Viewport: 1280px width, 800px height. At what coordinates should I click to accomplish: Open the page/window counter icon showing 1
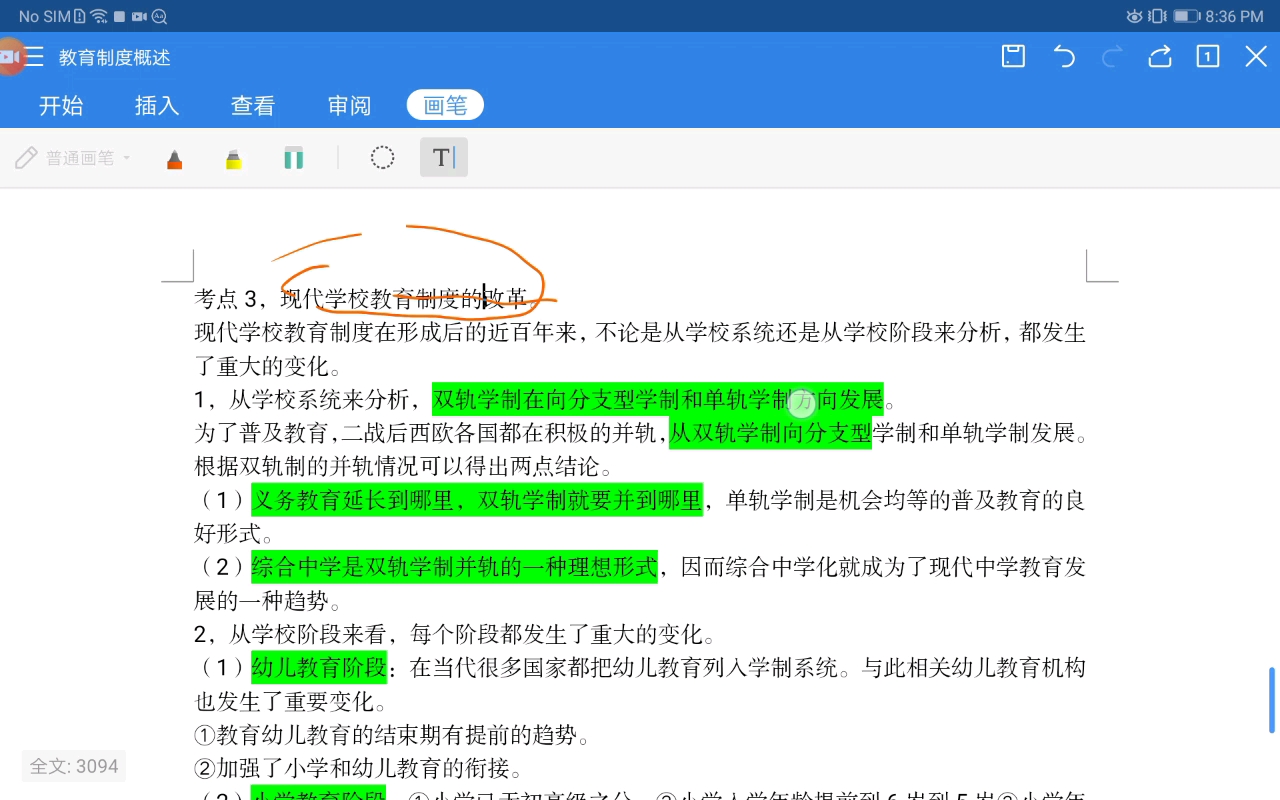pos(1208,56)
